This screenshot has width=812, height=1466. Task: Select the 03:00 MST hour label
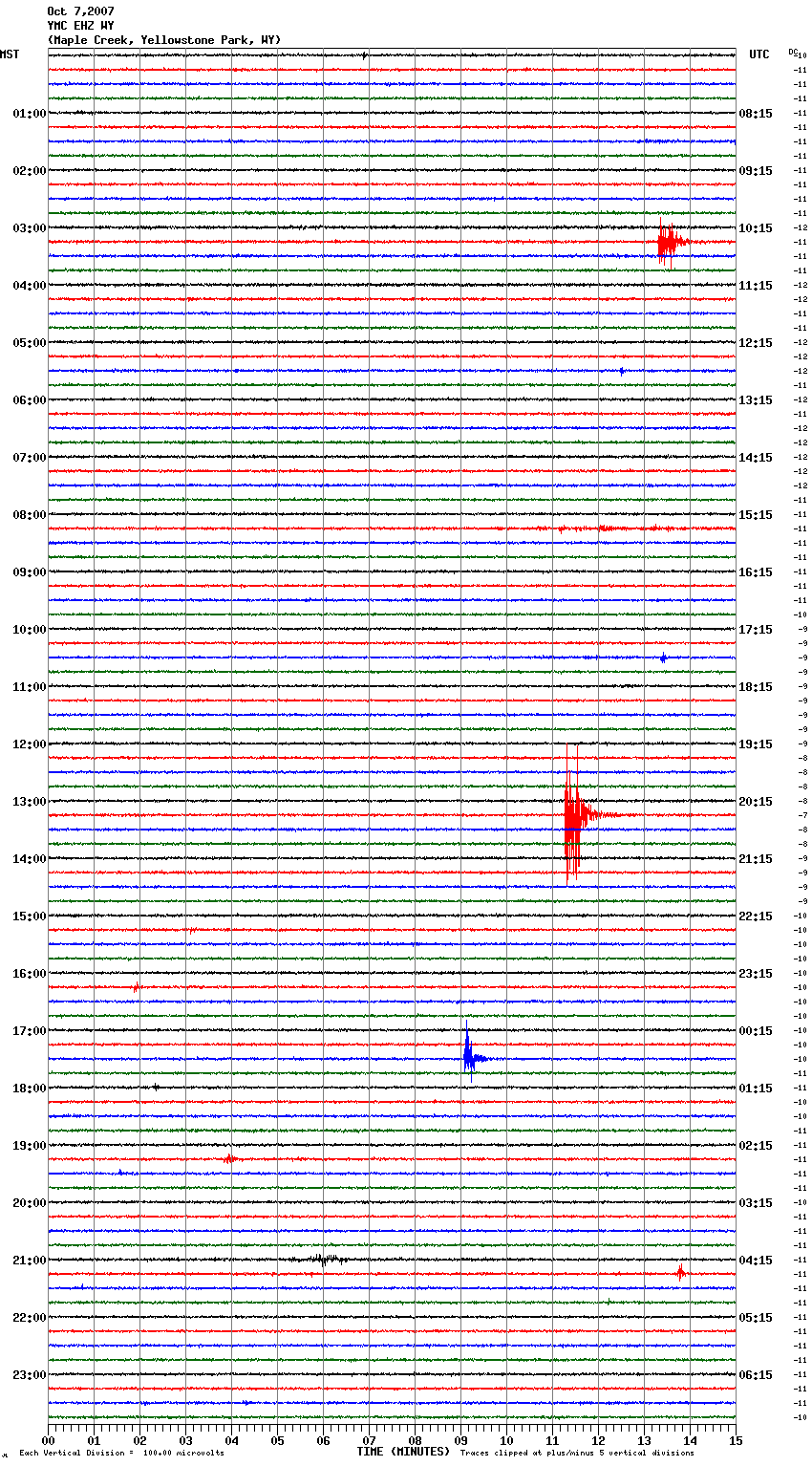[x=30, y=228]
